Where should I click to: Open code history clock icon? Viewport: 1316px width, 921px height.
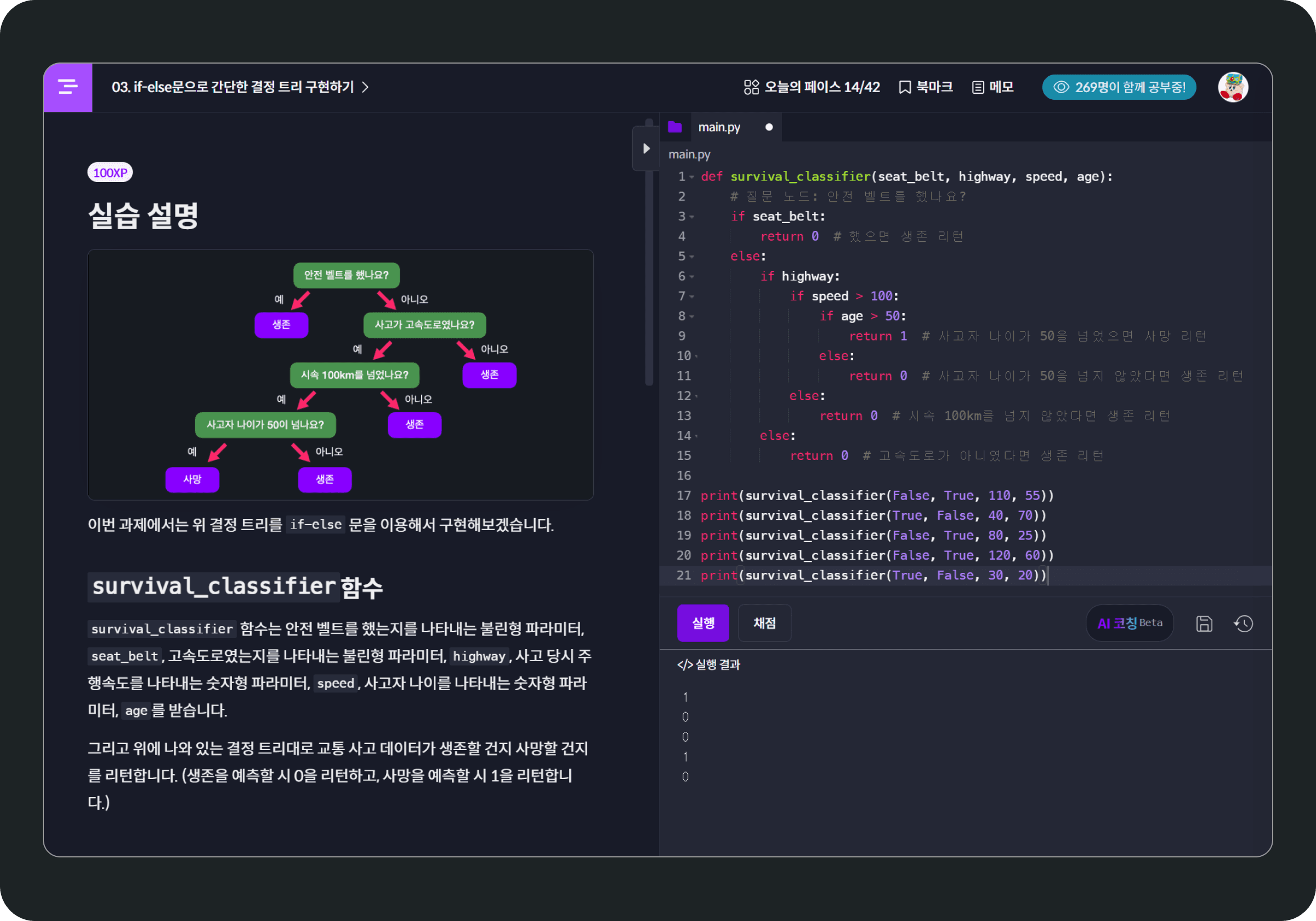[1243, 623]
